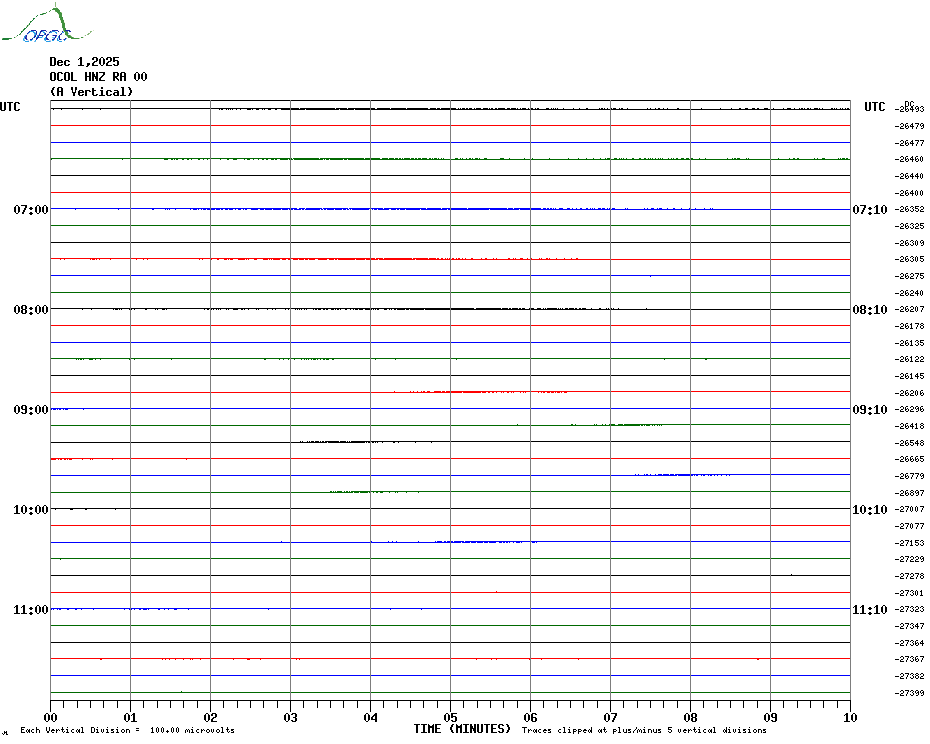
Task: Click the 05 minute tick label
Action: (x=450, y=717)
